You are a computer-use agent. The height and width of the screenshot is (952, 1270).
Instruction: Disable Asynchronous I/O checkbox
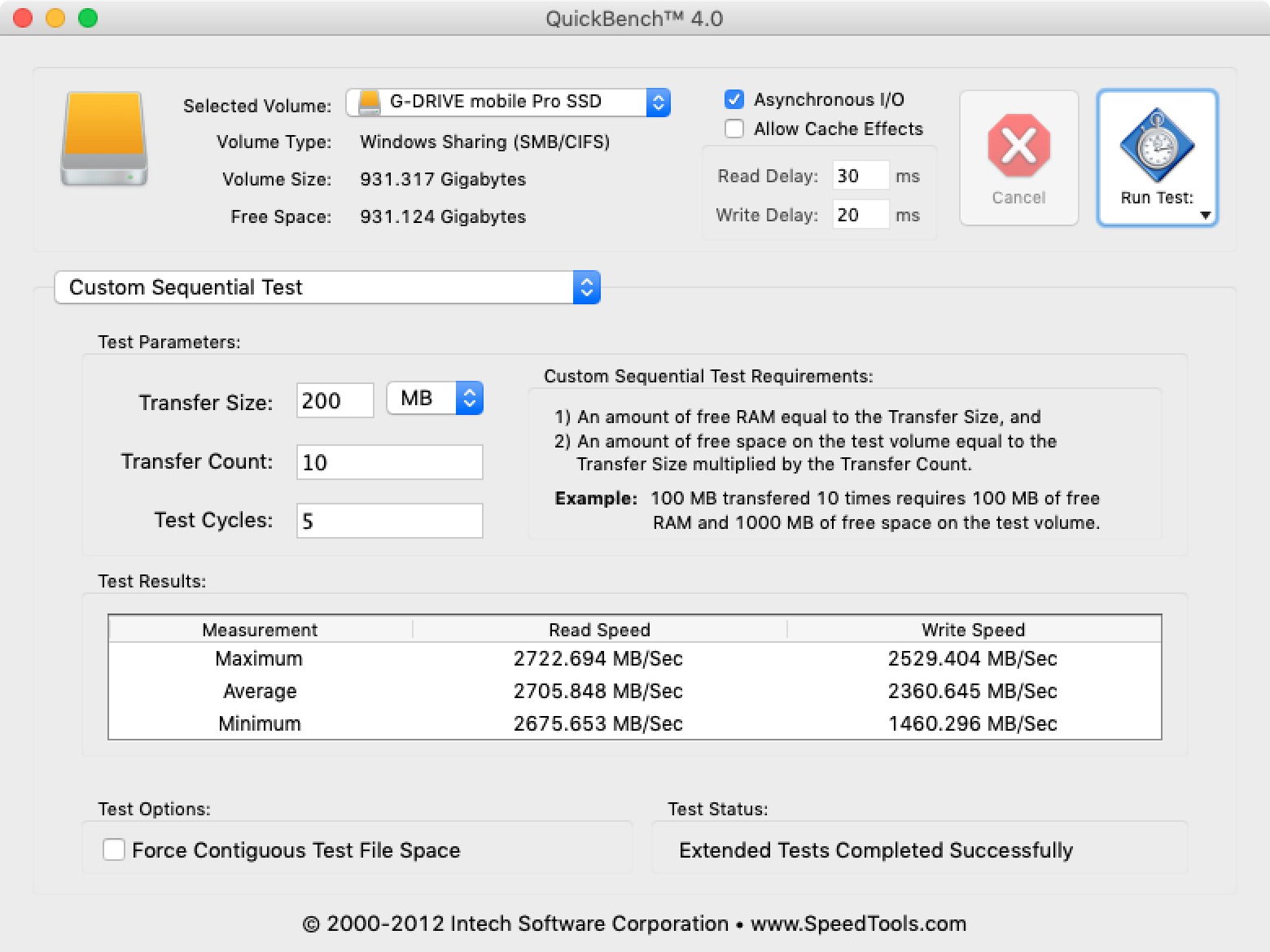734,99
